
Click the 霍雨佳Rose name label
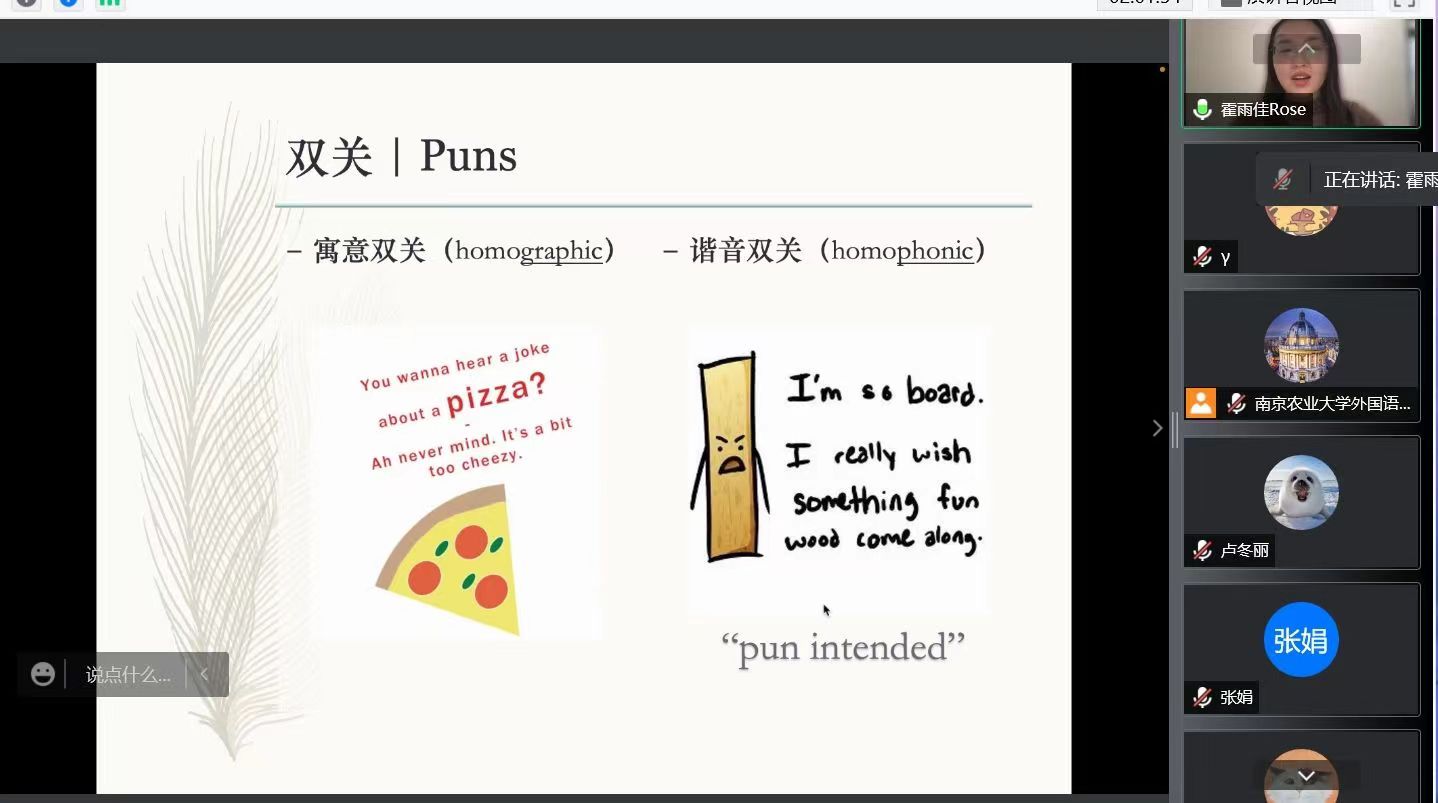(x=1263, y=109)
